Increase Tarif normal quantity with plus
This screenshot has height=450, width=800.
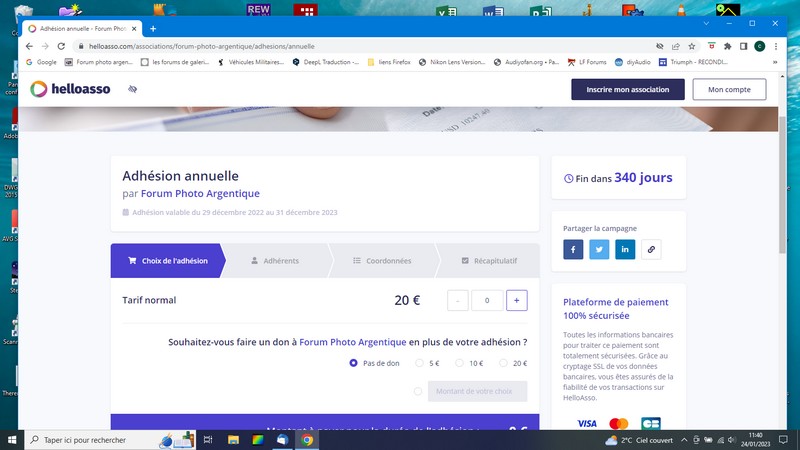(x=516, y=301)
